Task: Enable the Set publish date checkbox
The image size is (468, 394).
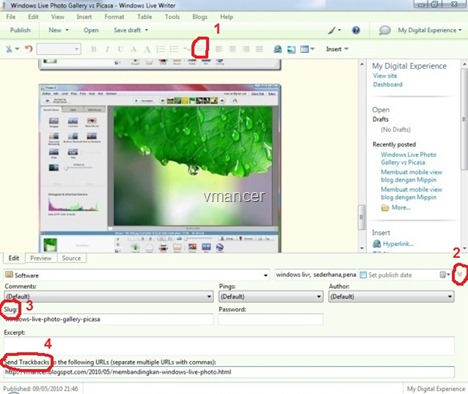Action: 363,275
